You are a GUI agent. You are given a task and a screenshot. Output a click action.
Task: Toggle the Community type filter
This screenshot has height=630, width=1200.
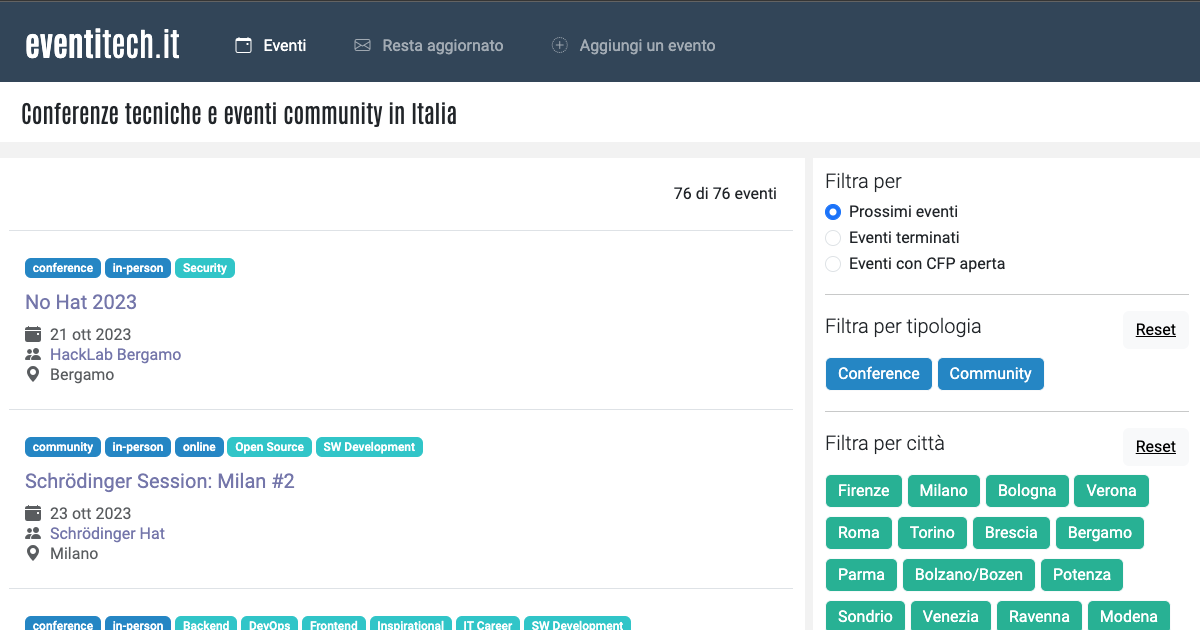(x=990, y=374)
